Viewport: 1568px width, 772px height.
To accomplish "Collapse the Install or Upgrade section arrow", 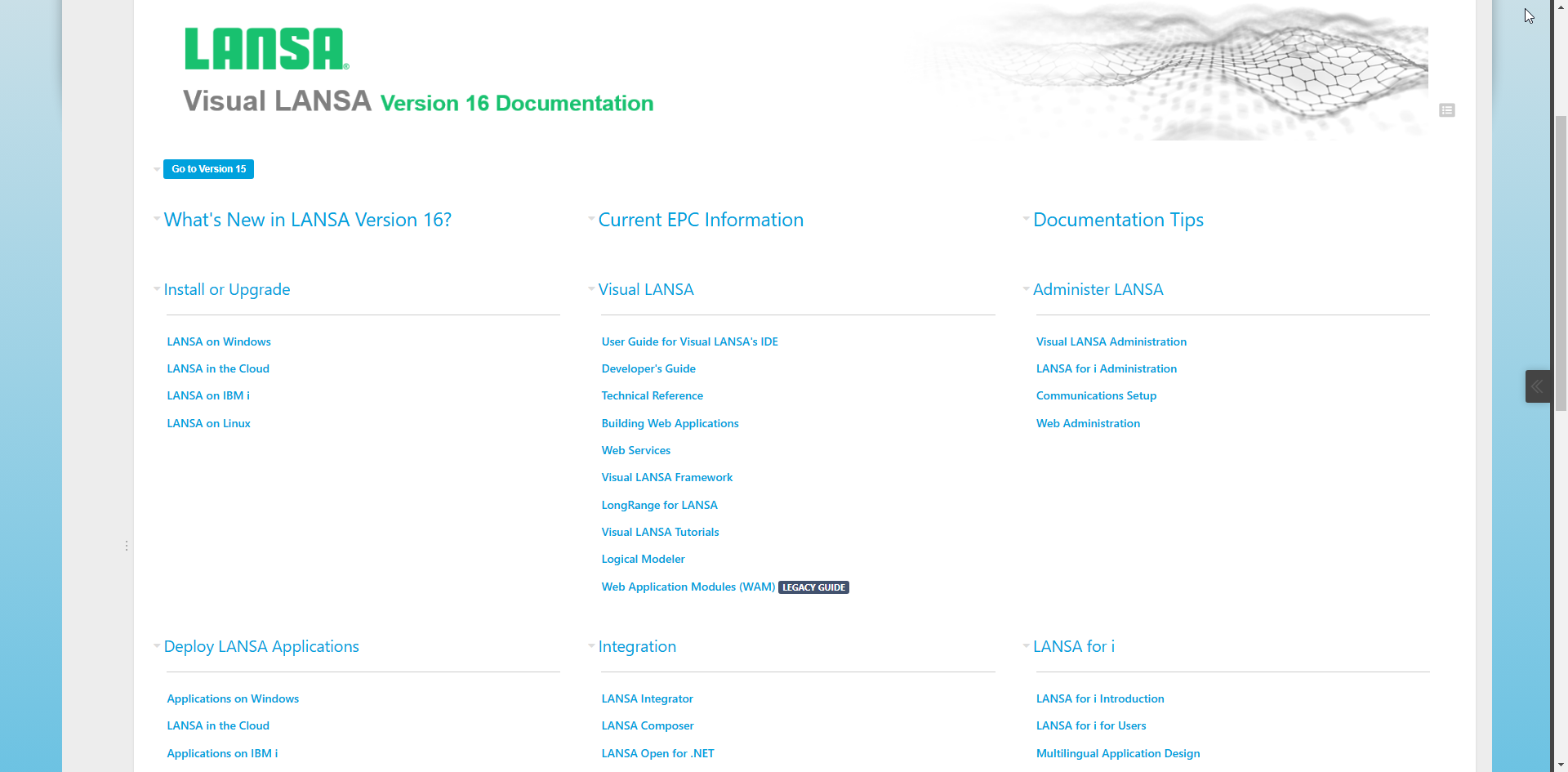I will tap(157, 288).
